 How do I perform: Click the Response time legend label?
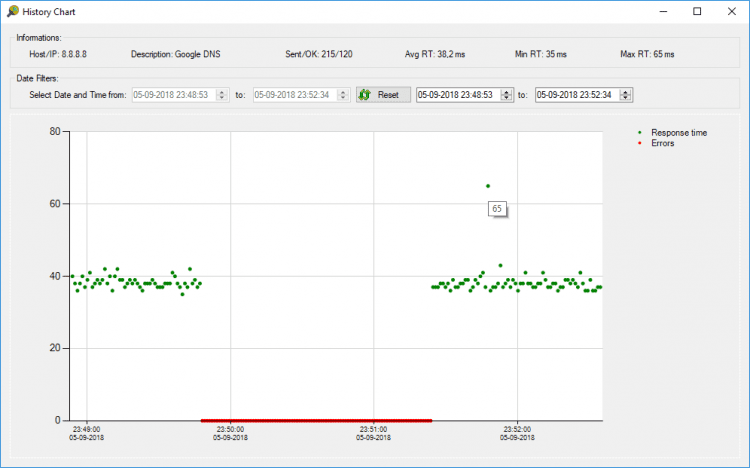click(x=679, y=132)
